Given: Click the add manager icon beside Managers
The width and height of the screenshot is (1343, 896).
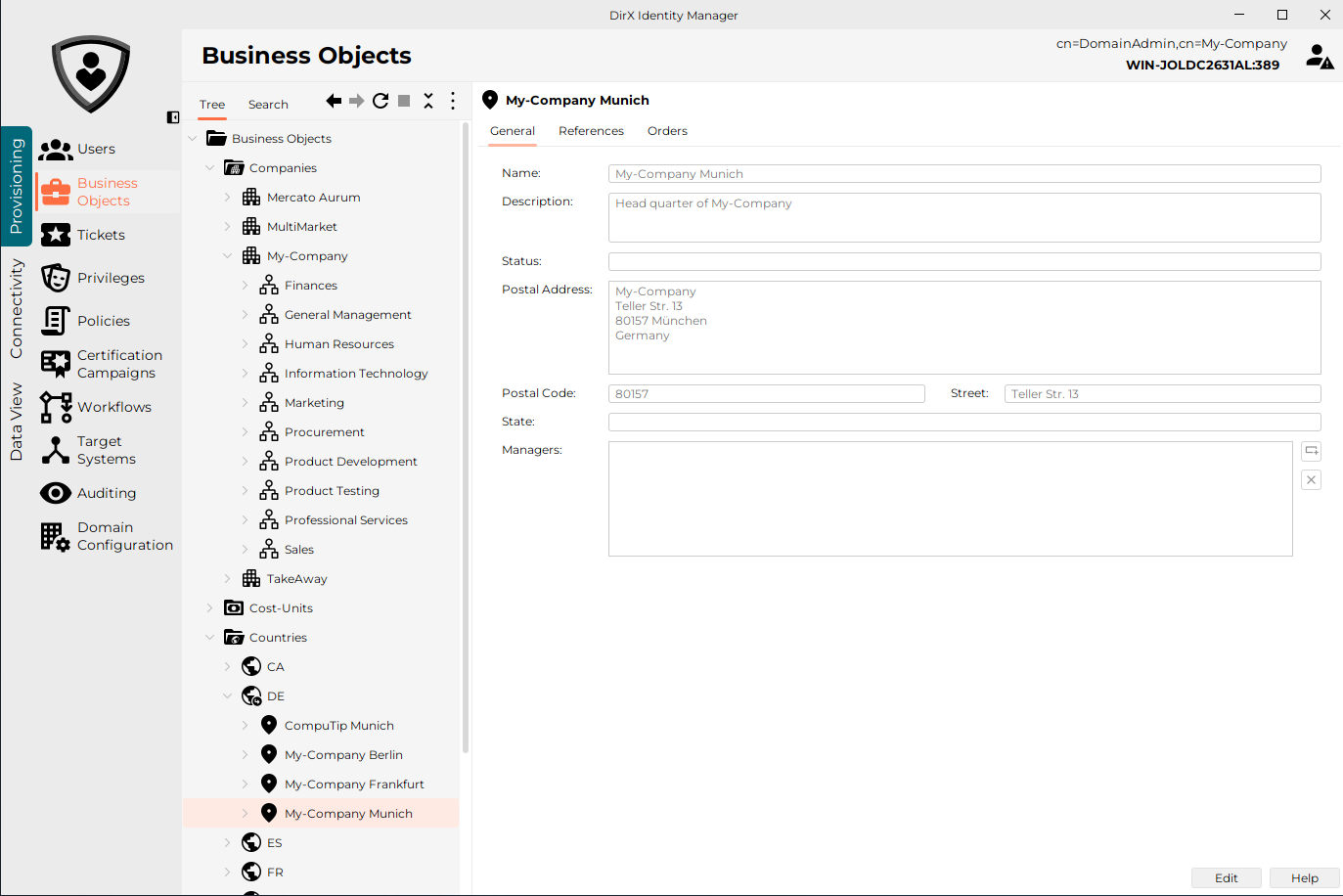Looking at the screenshot, I should (x=1312, y=451).
